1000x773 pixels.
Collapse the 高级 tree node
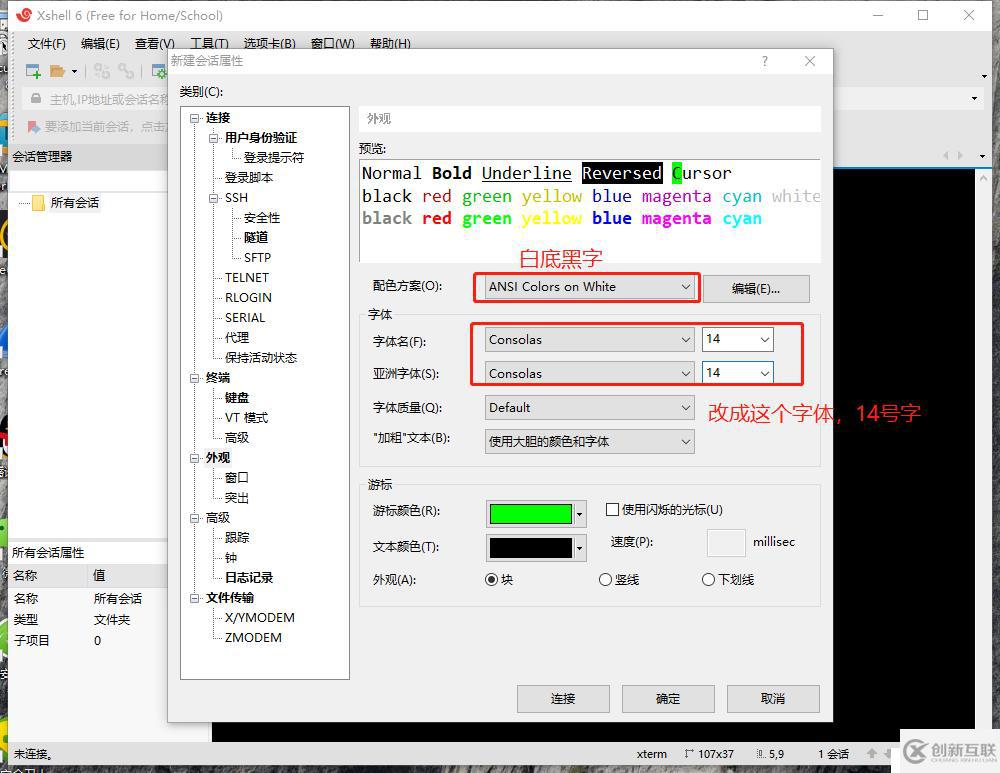coord(195,518)
